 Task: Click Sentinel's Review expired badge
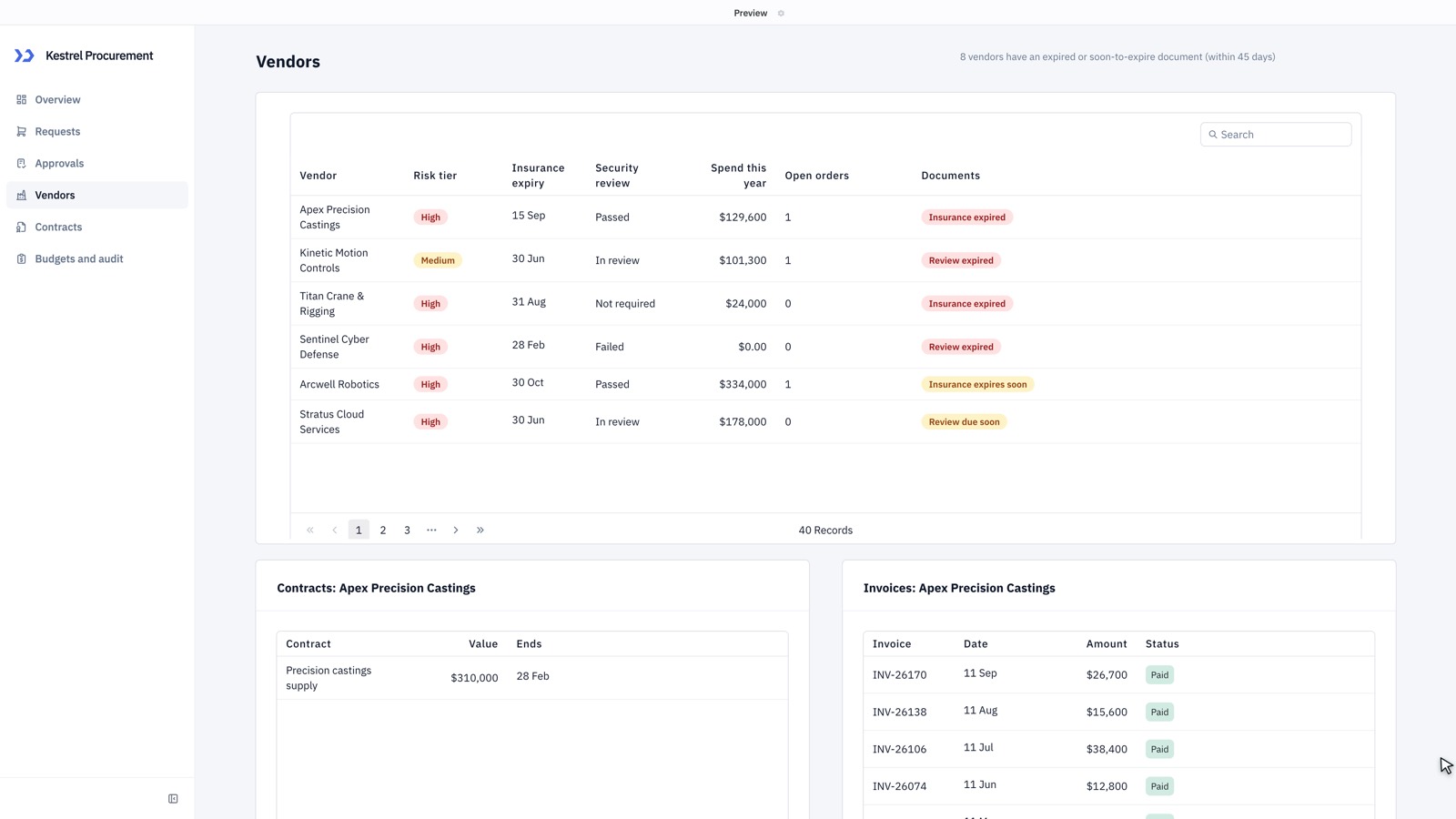pos(961,347)
